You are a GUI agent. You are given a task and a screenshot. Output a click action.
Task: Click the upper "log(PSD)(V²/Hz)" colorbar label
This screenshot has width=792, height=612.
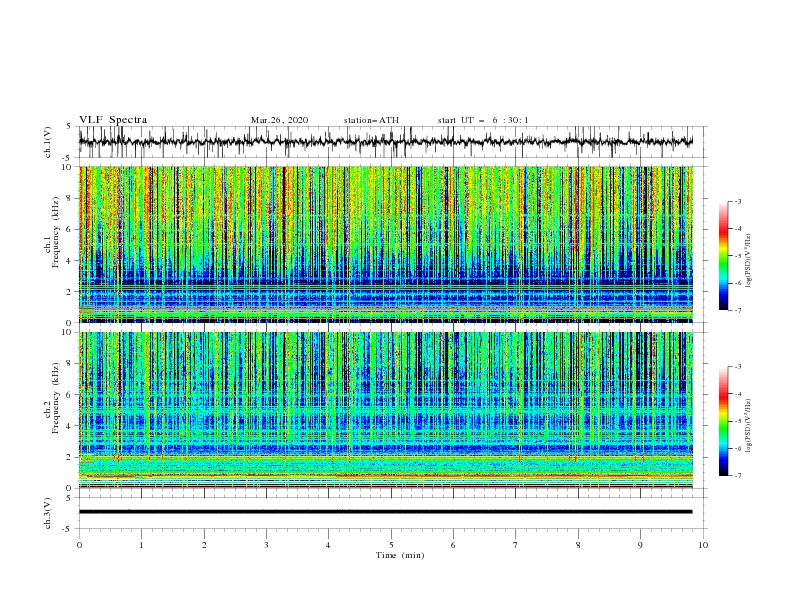point(748,261)
